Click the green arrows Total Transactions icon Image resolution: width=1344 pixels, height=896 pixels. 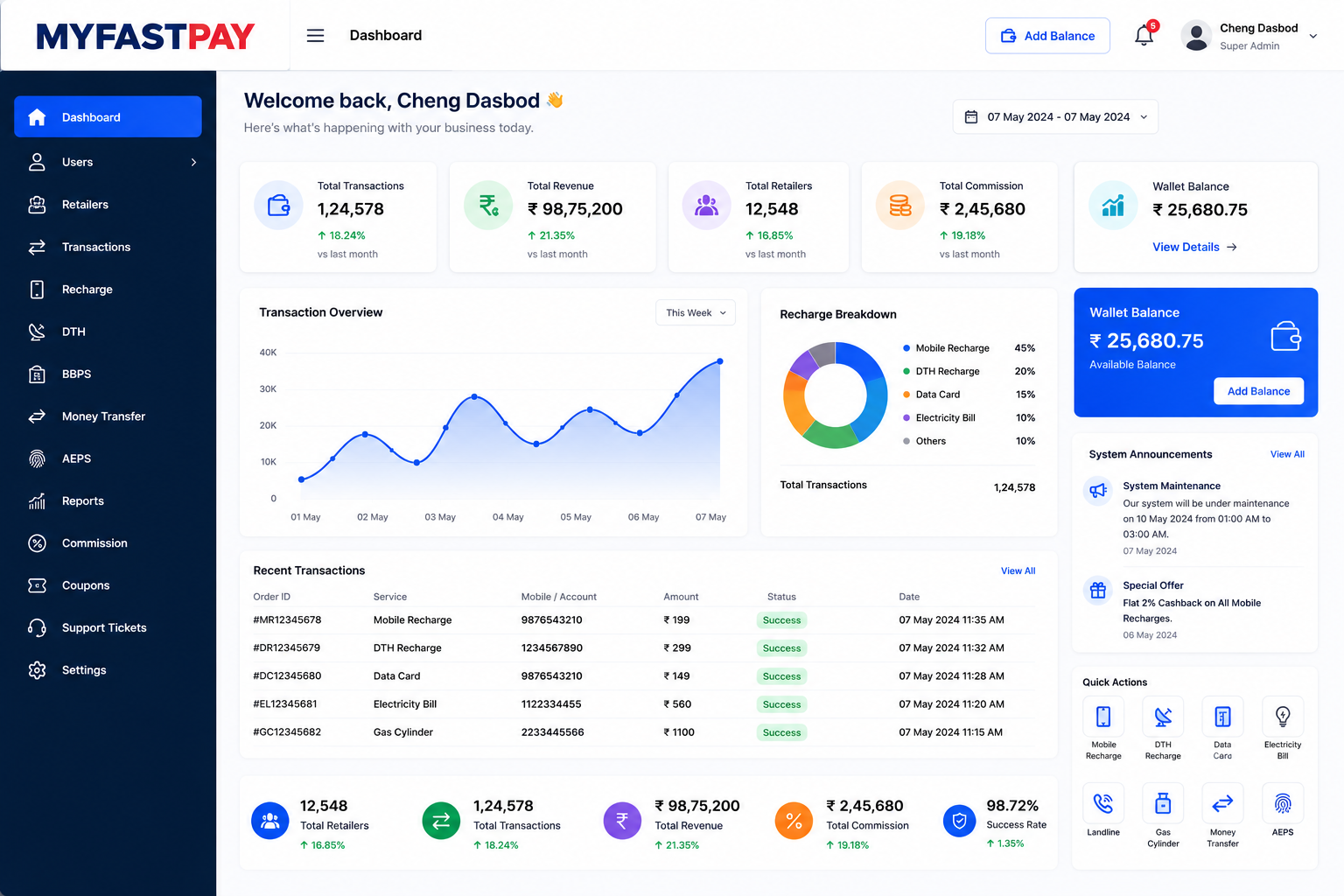pos(441,821)
